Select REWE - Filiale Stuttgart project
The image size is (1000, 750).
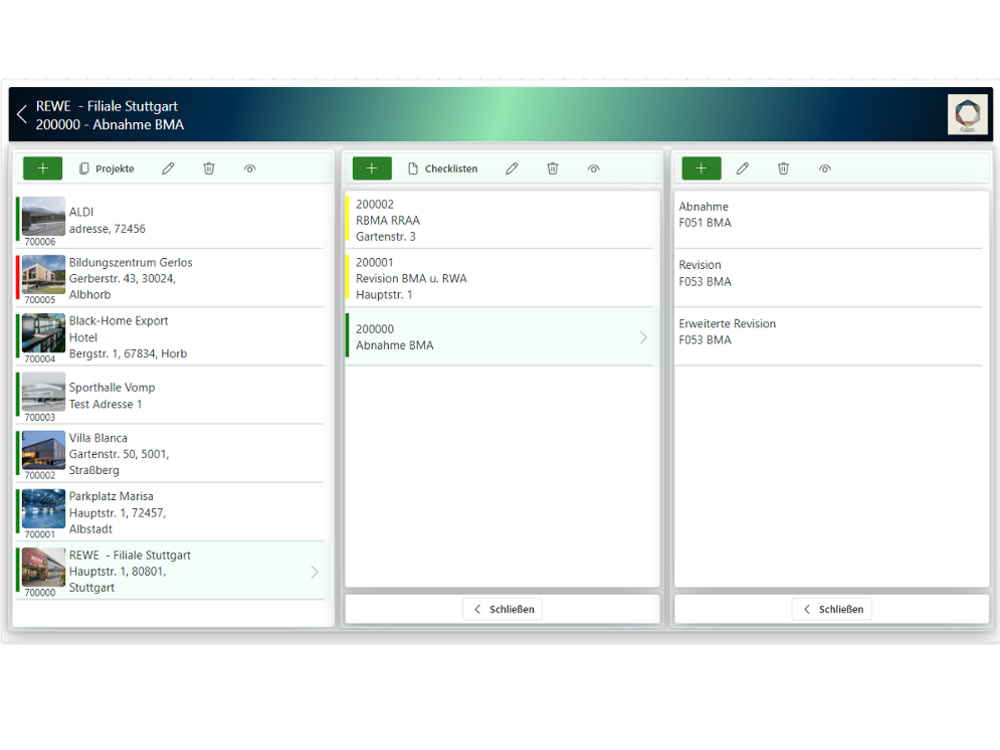tap(170, 571)
